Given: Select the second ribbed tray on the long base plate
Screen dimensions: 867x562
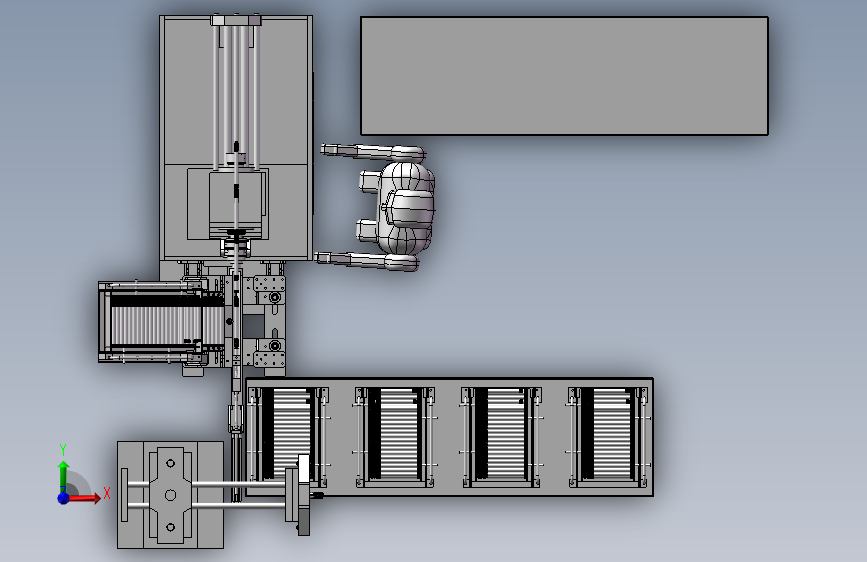Looking at the screenshot, I should point(394,437).
